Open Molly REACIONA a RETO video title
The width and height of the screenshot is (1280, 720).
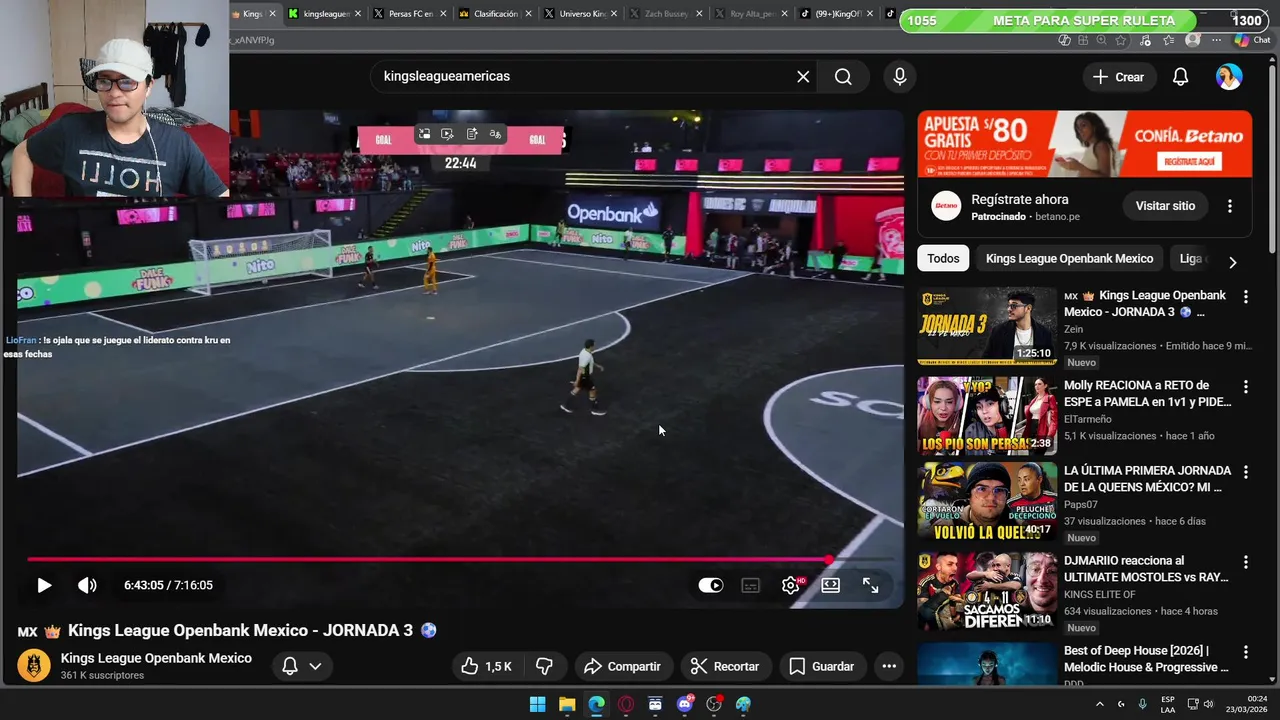[x=1147, y=393]
